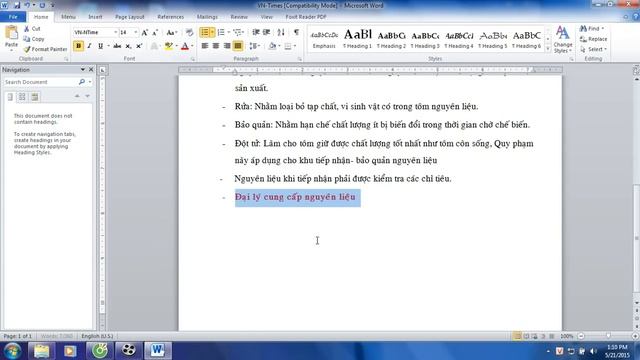Activate the Format Painter tool
The height and width of the screenshot is (360, 640).
pos(45,49)
